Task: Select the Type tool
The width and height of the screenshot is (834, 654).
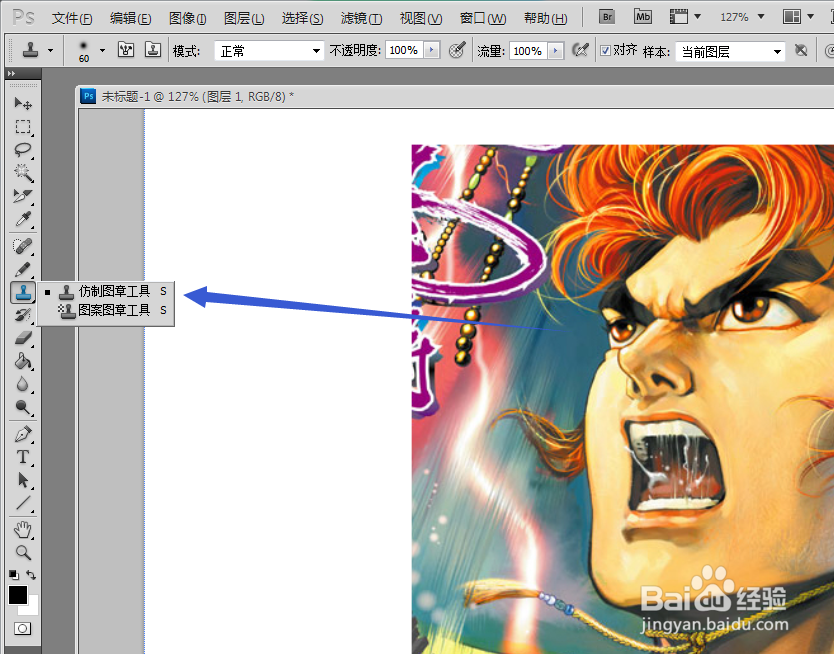Action: 23,457
